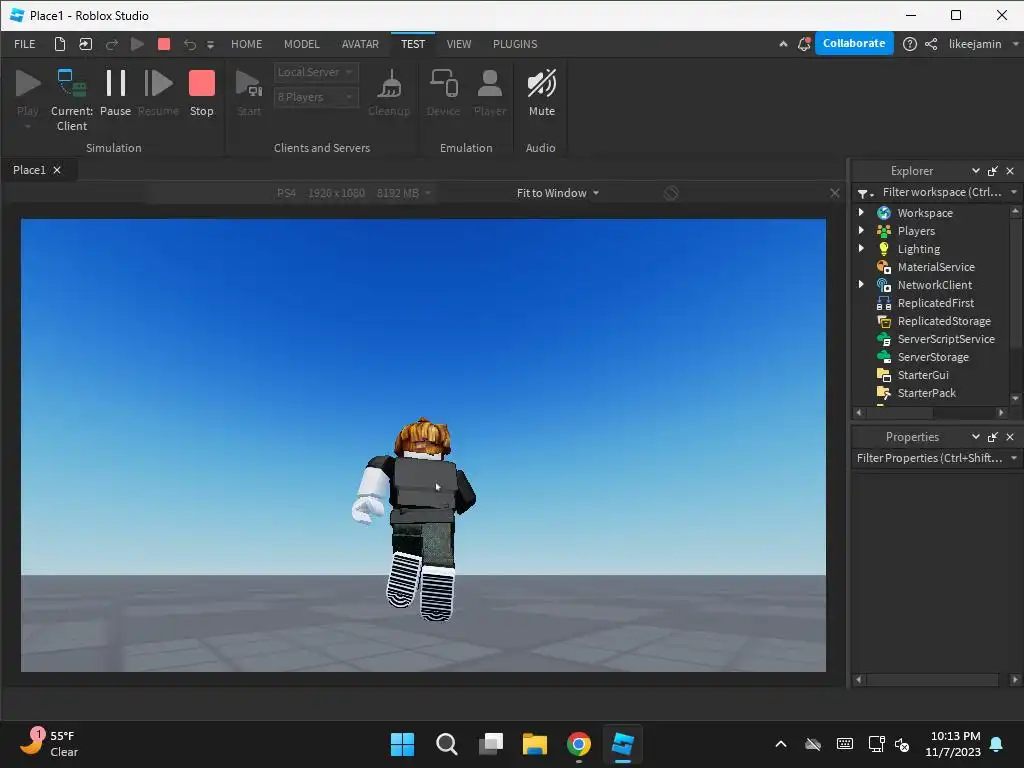Screen dimensions: 1024x768
Task: Click the Collaborate button
Action: pyautogui.click(x=854, y=43)
